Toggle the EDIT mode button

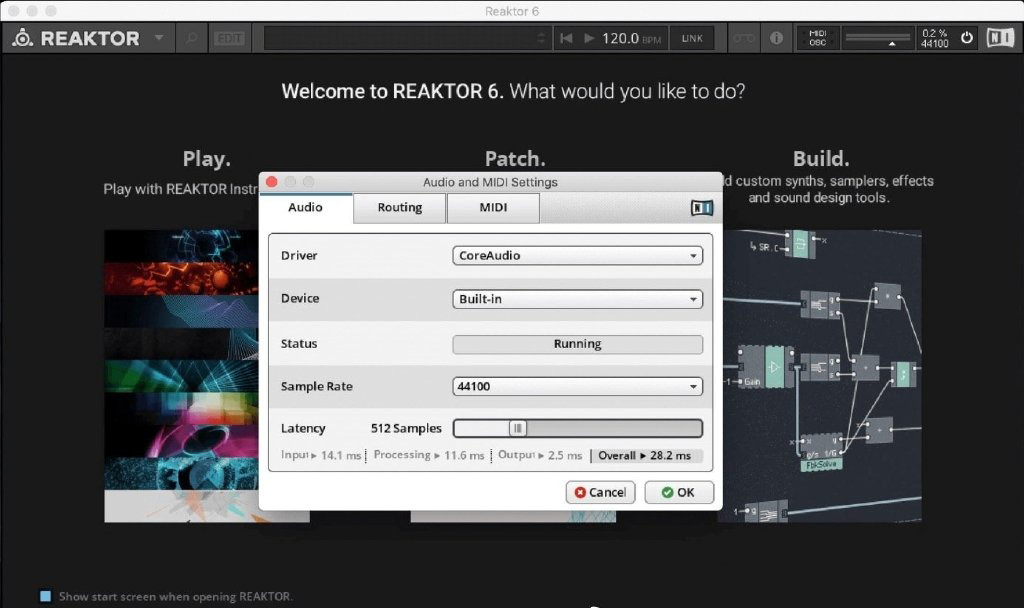[x=229, y=38]
